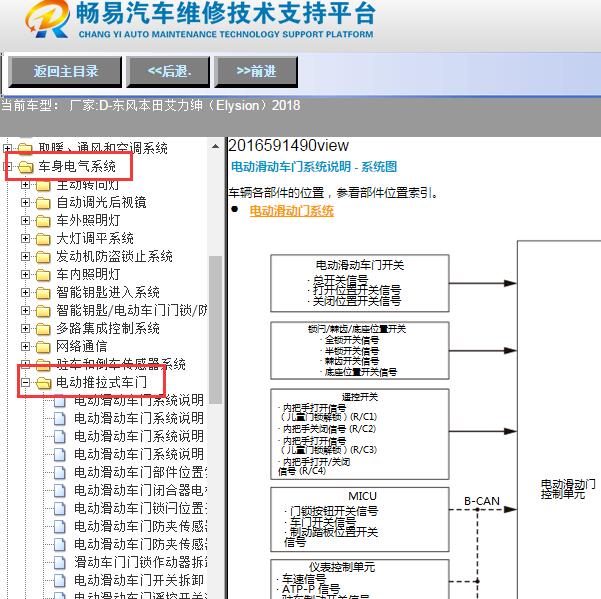Click folder icon of 大灯调平系统

(43, 239)
